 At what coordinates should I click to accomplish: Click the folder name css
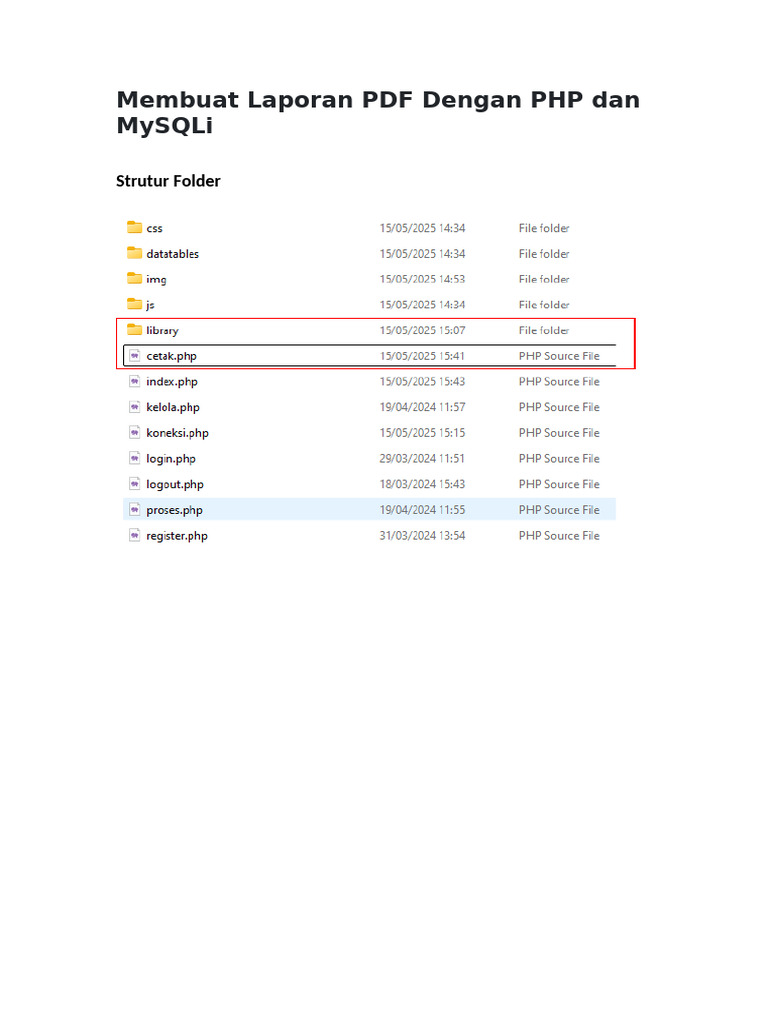click(x=154, y=229)
